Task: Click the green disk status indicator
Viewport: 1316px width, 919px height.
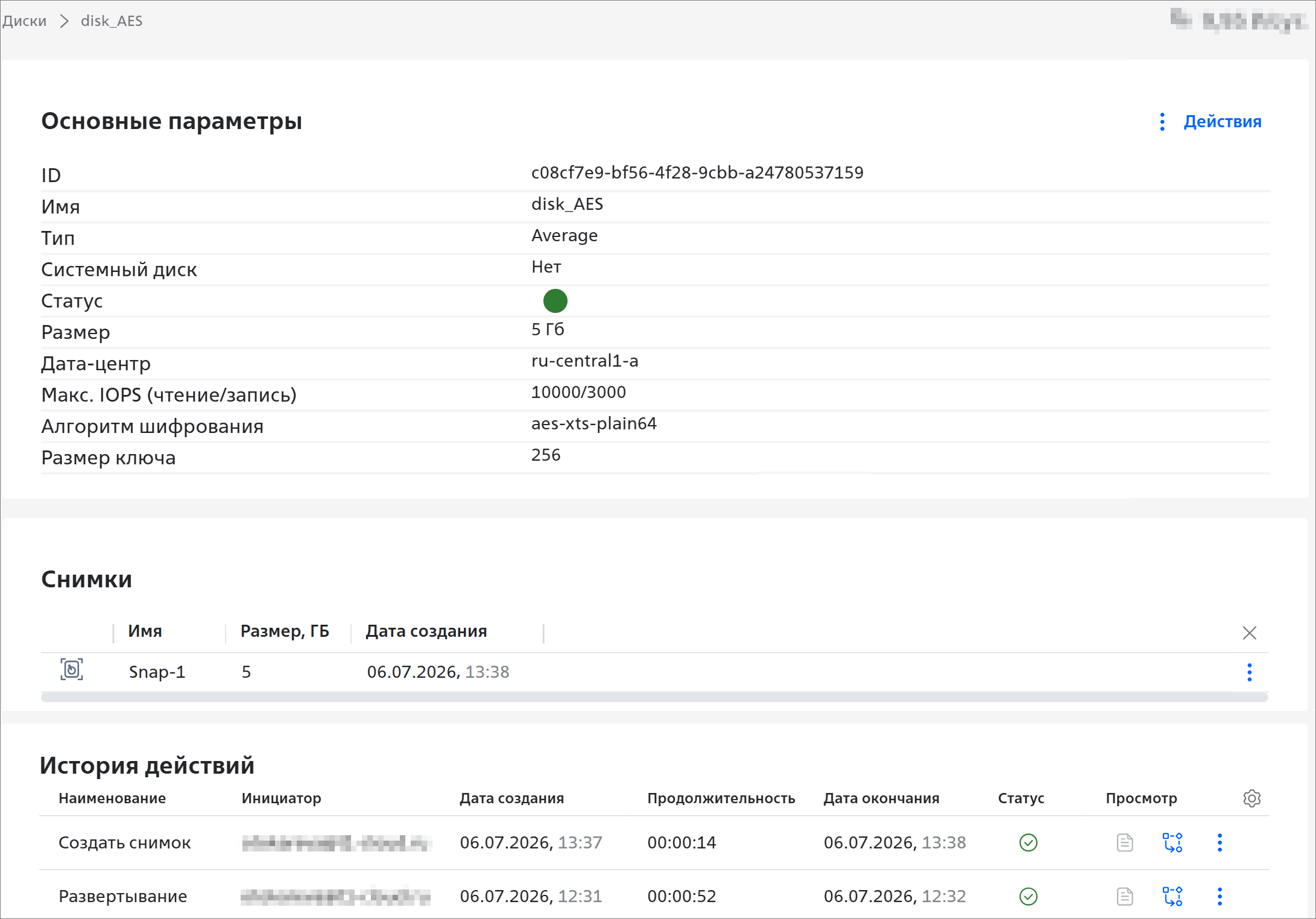Action: tap(555, 301)
